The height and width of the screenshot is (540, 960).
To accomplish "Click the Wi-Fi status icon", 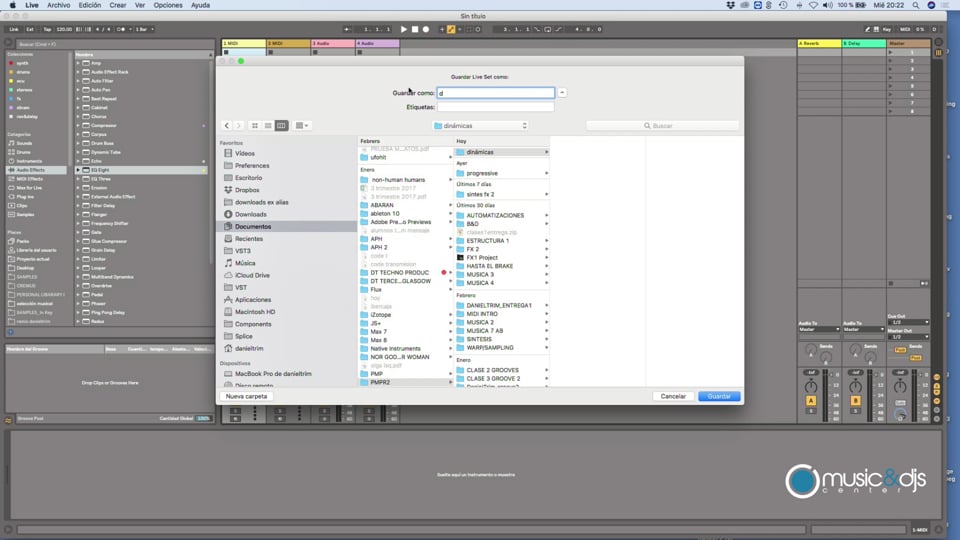I will 813,5.
